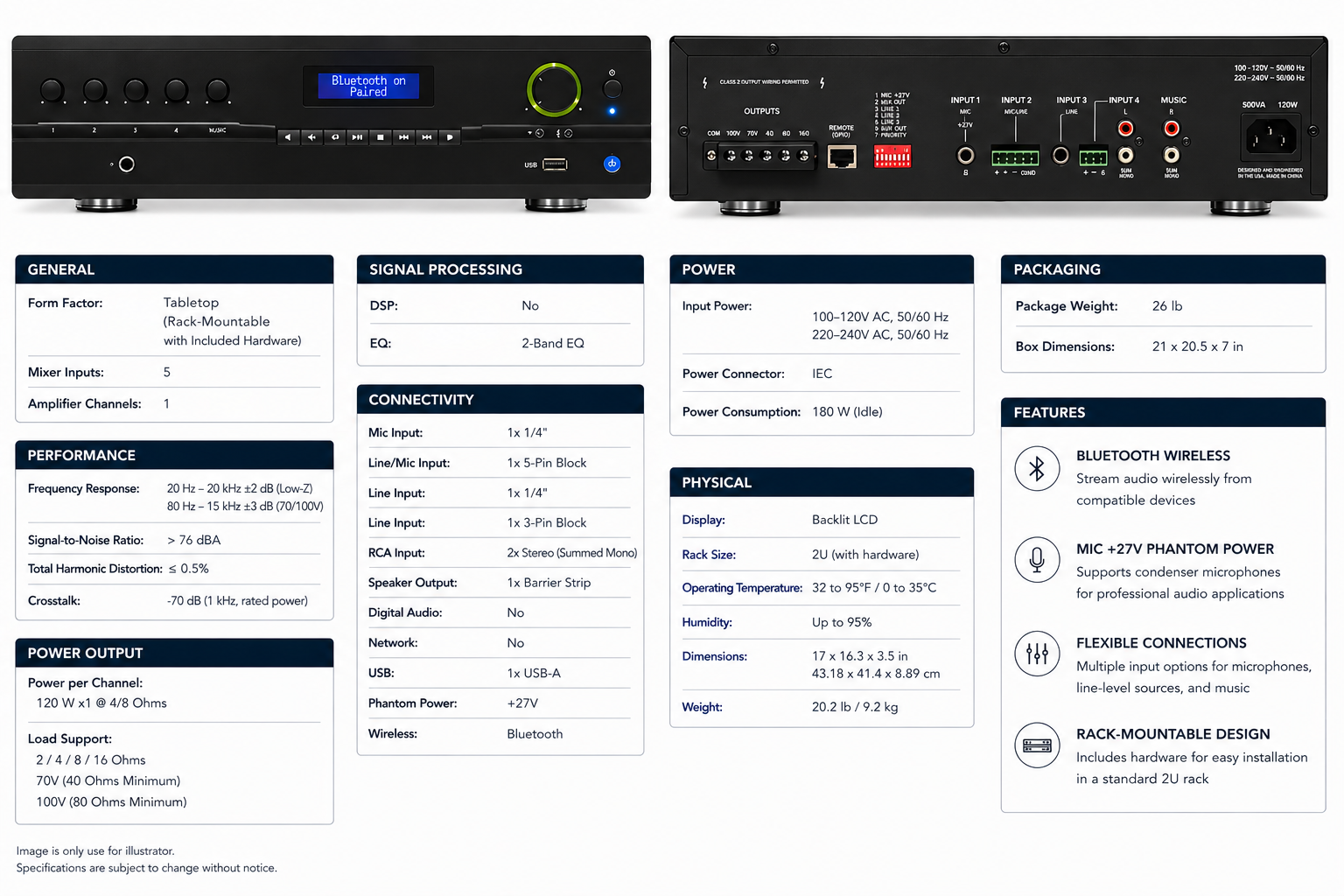Click the Rack-Mountable Design rack icon

[1037, 745]
